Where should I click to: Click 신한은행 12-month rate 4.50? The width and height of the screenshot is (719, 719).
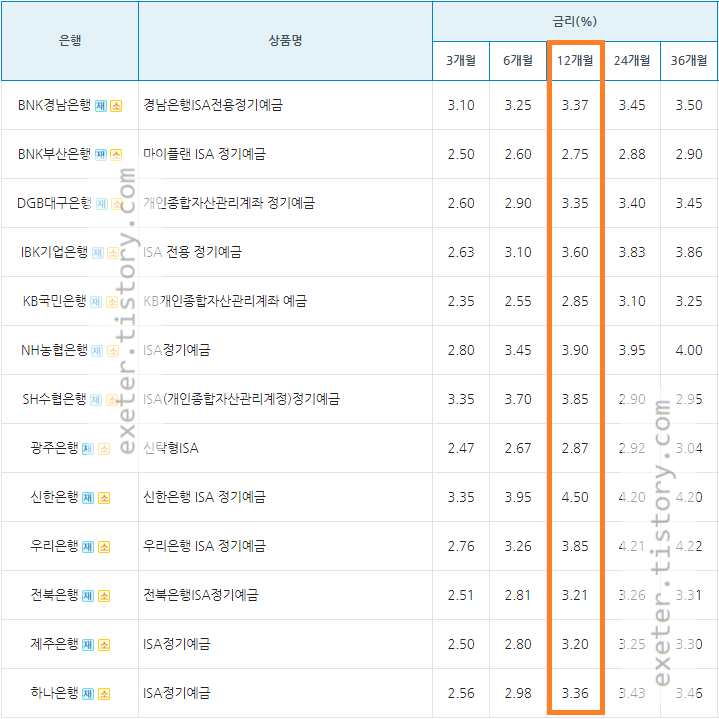coord(575,497)
